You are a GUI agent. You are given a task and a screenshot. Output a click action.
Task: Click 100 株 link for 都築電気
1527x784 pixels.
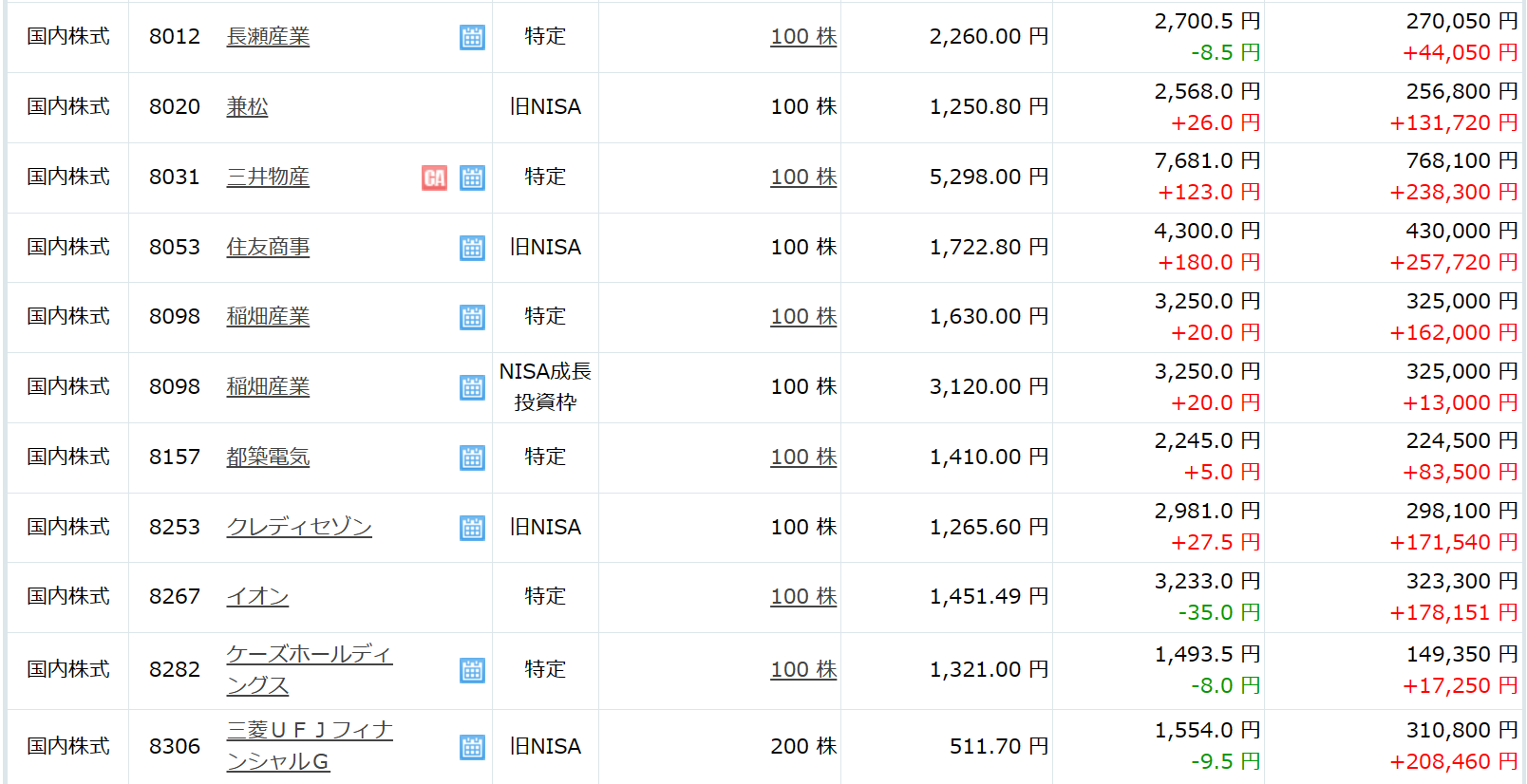[803, 457]
